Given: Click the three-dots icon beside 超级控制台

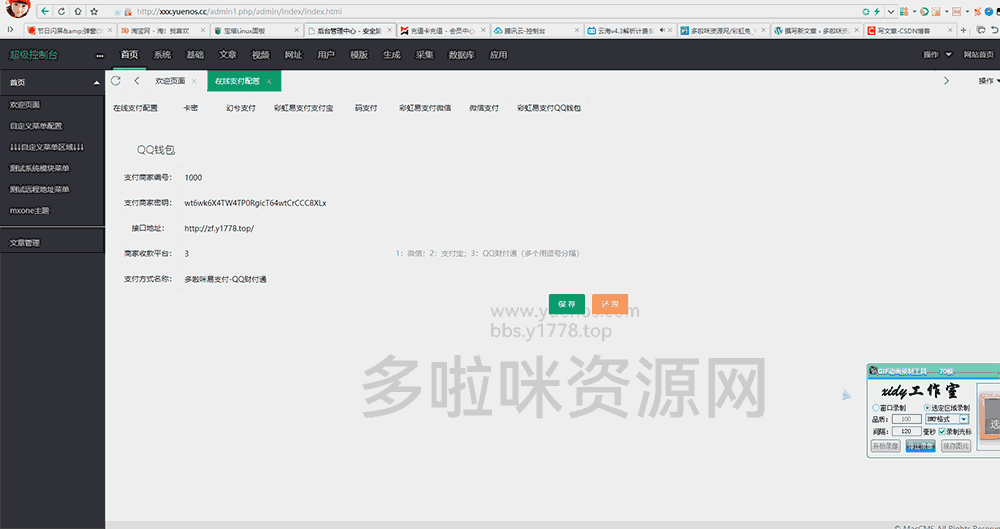Looking at the screenshot, I should [99, 56].
